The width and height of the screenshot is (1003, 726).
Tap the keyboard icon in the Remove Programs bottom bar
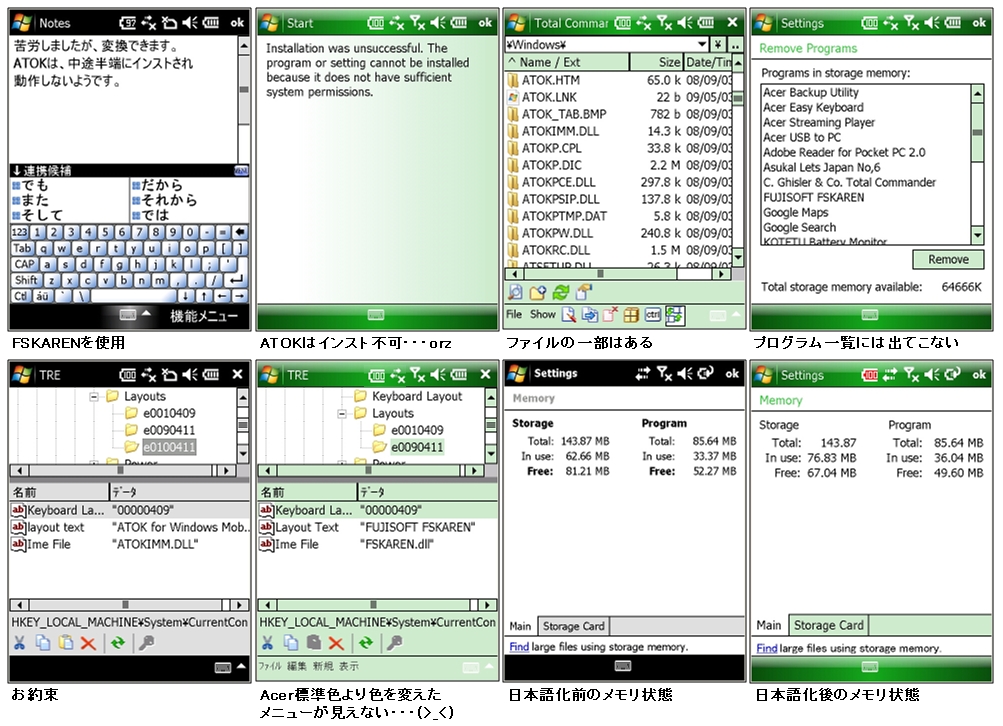coord(870,315)
